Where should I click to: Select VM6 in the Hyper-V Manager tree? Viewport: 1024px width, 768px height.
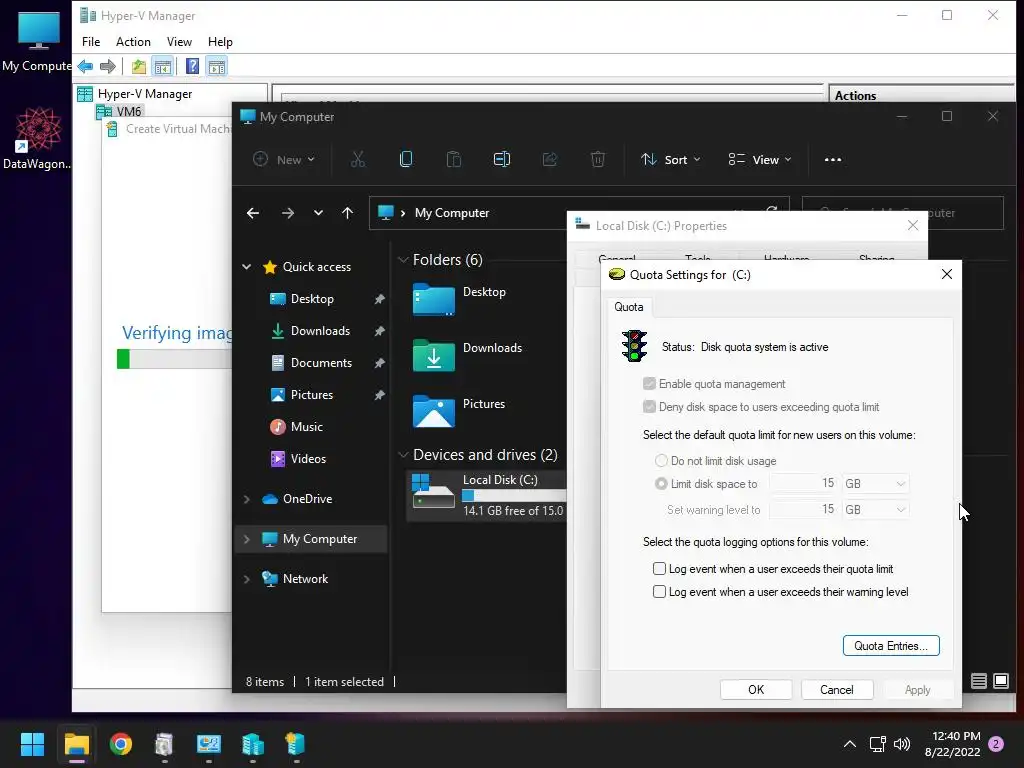pyautogui.click(x=129, y=111)
